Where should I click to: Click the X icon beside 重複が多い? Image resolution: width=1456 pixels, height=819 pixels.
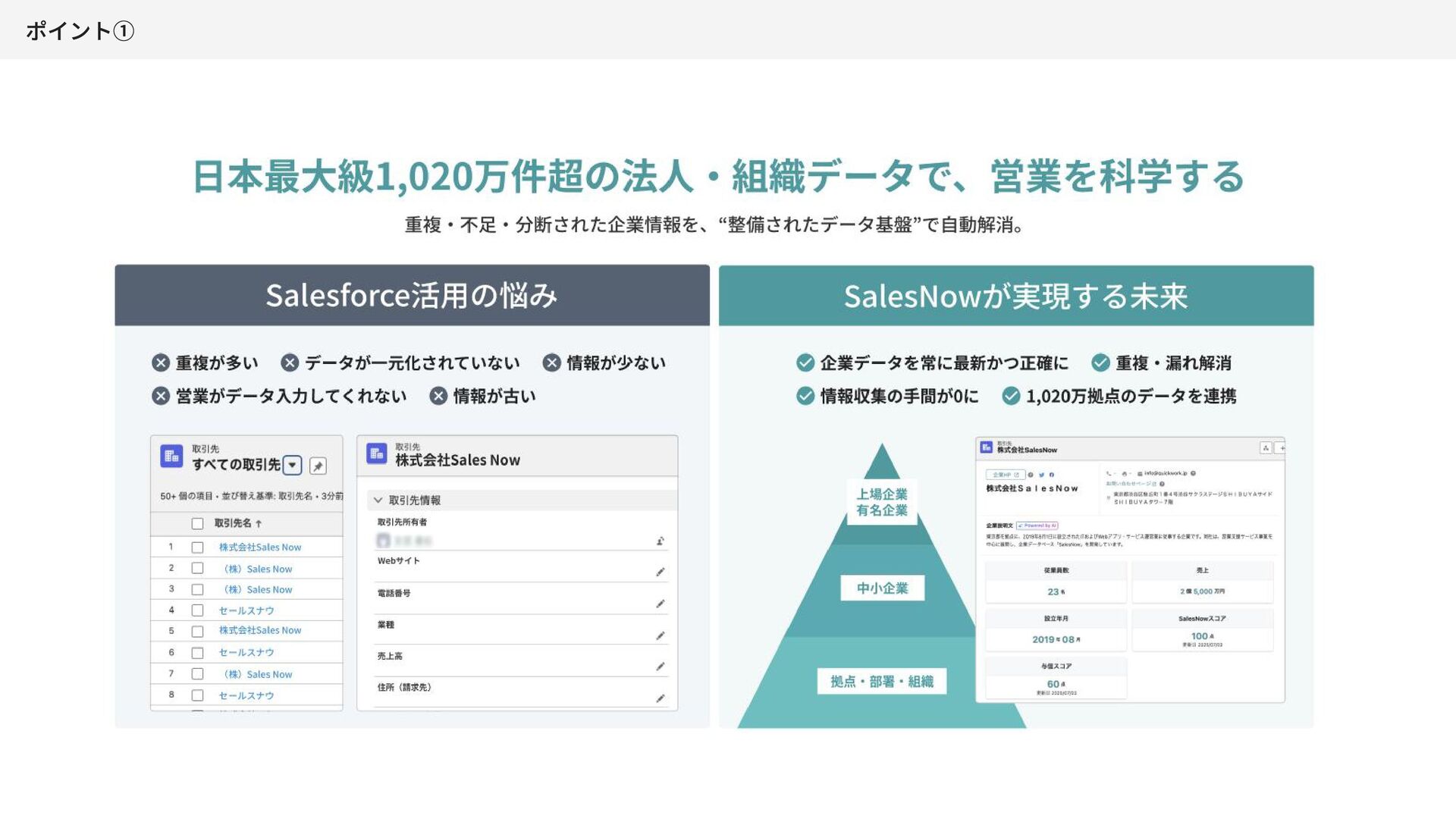point(161,363)
